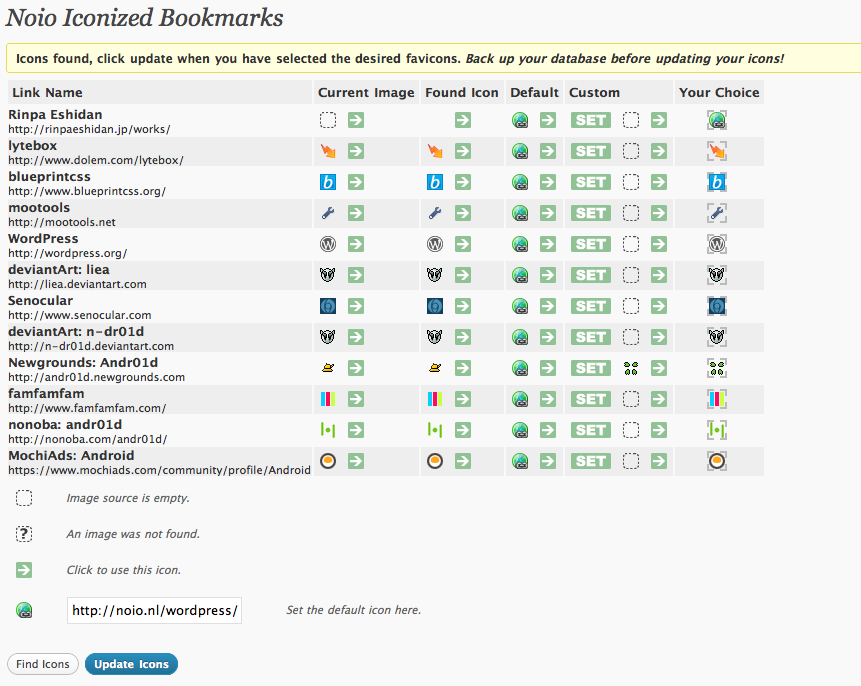Click Your Choice icon for famfamfam

717,399
